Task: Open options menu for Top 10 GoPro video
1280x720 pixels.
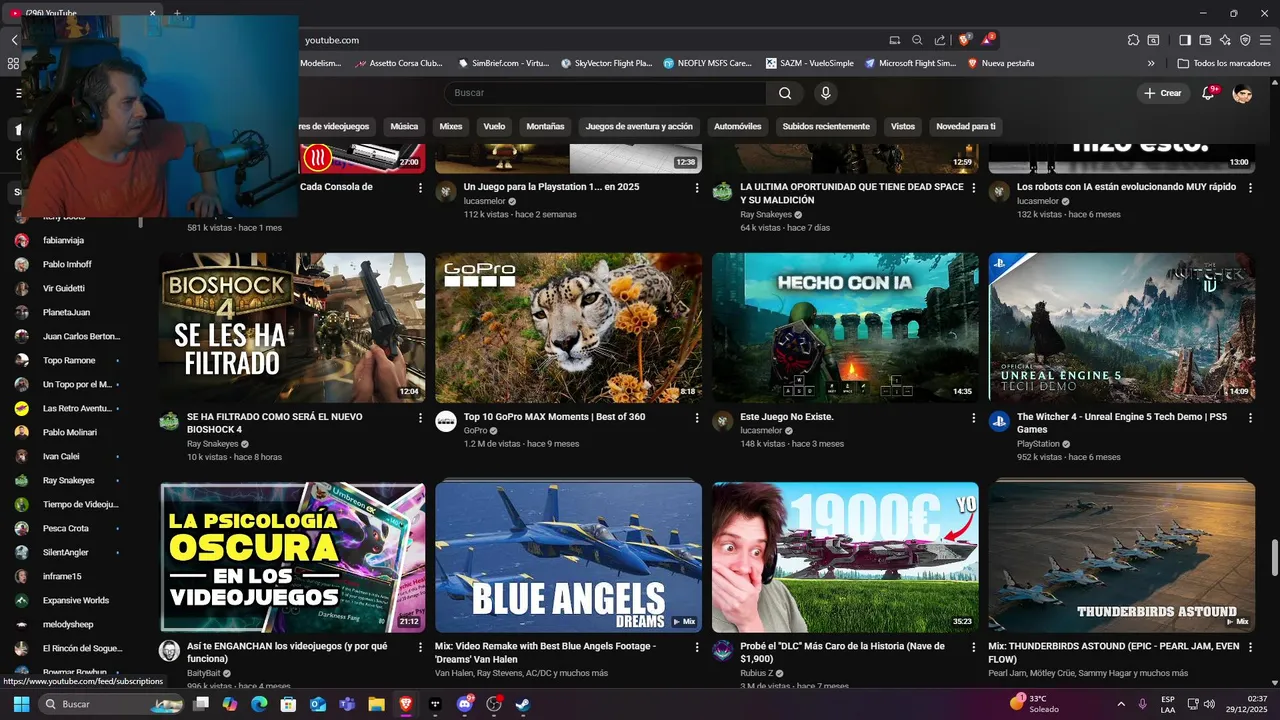Action: coord(697,418)
